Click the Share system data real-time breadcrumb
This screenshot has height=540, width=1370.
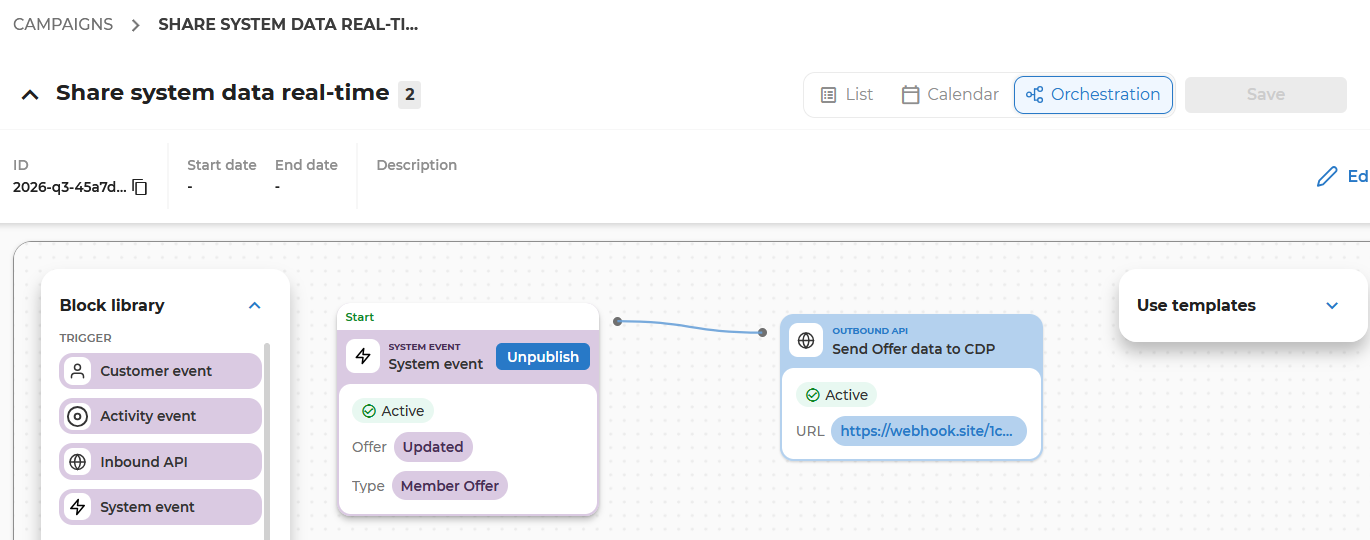tap(288, 24)
